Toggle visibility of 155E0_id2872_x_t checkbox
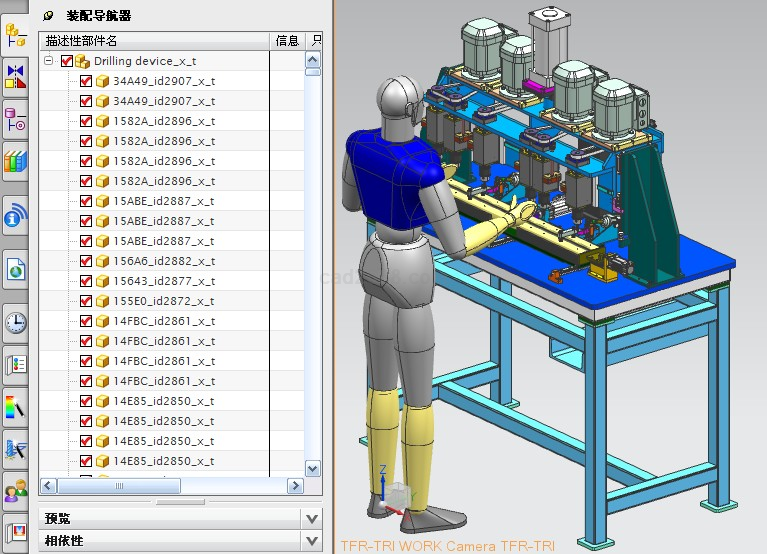 (86, 301)
